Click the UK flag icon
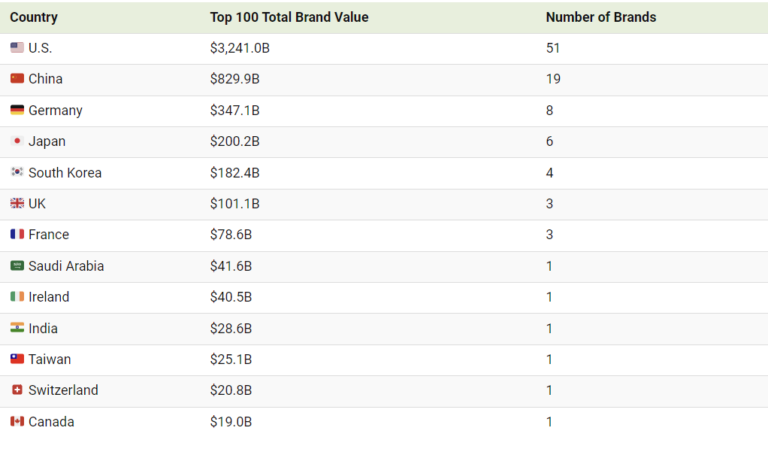This screenshot has height=449, width=768. tap(17, 203)
